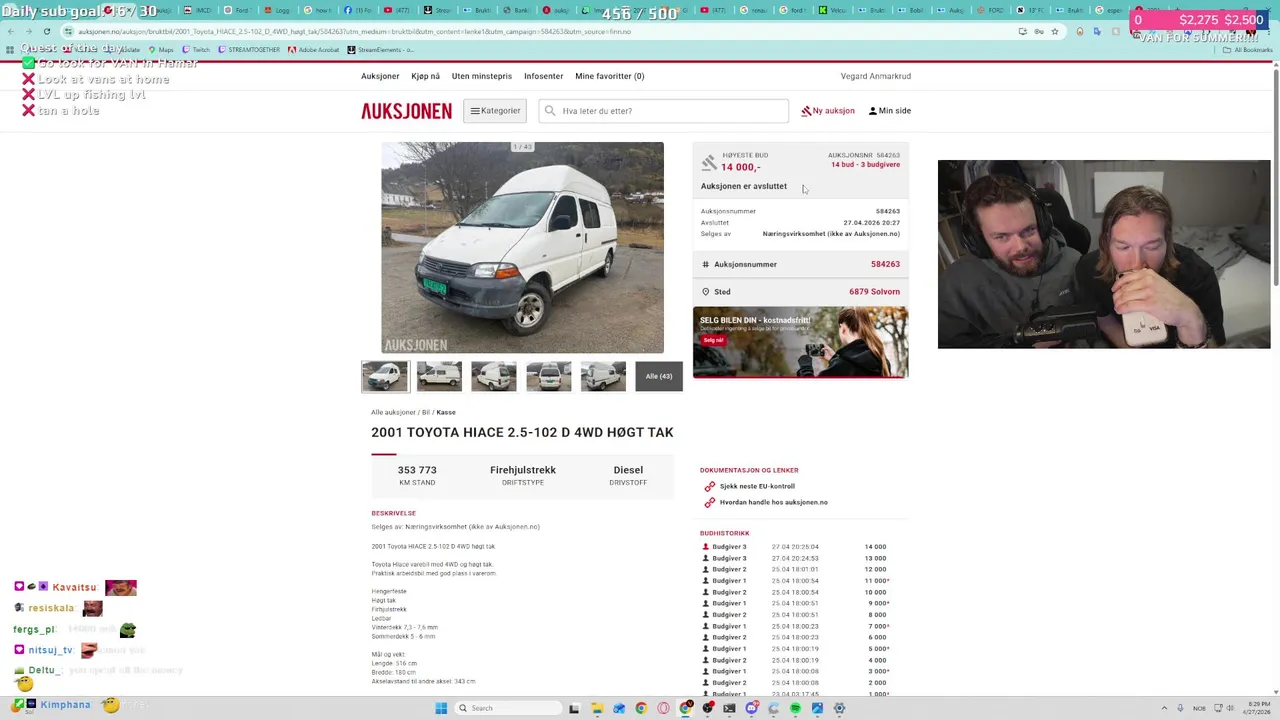Screen dimensions: 1280x720
Task: Click the '6879 Solvorn' location value
Action: click(875, 292)
